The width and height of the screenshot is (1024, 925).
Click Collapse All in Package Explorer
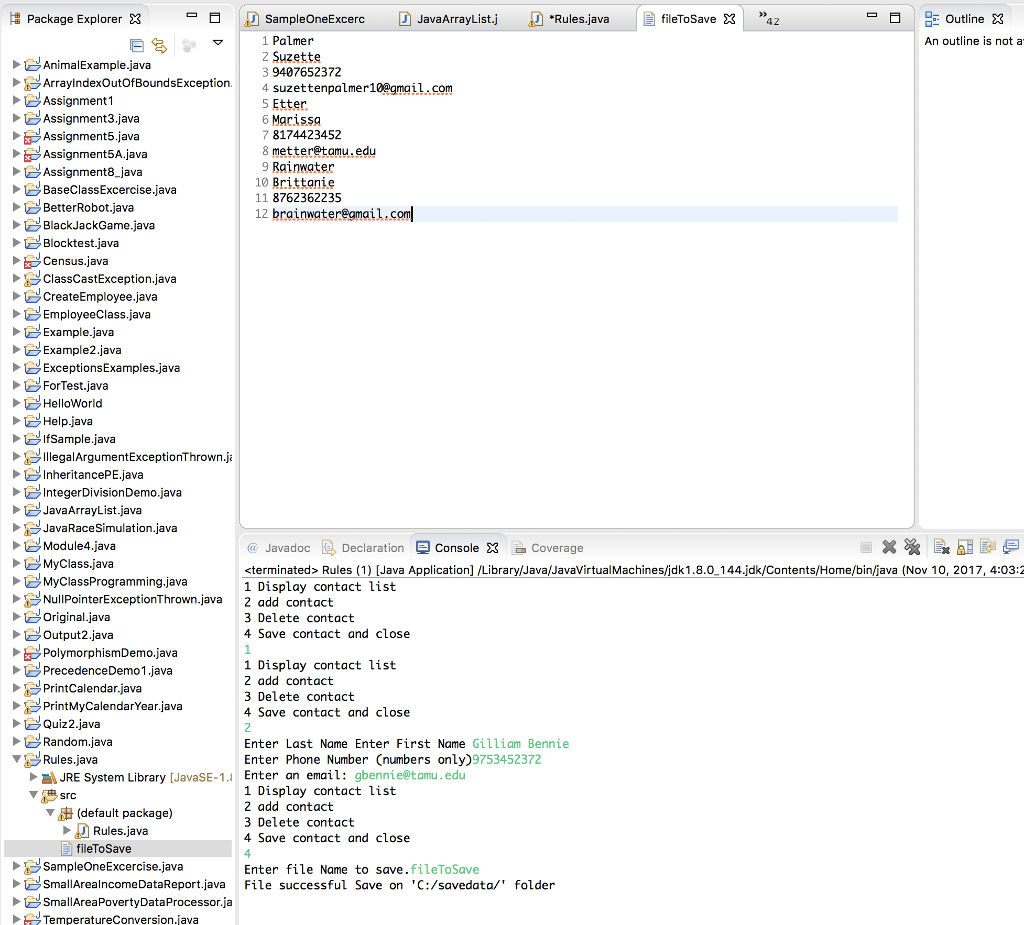(137, 45)
